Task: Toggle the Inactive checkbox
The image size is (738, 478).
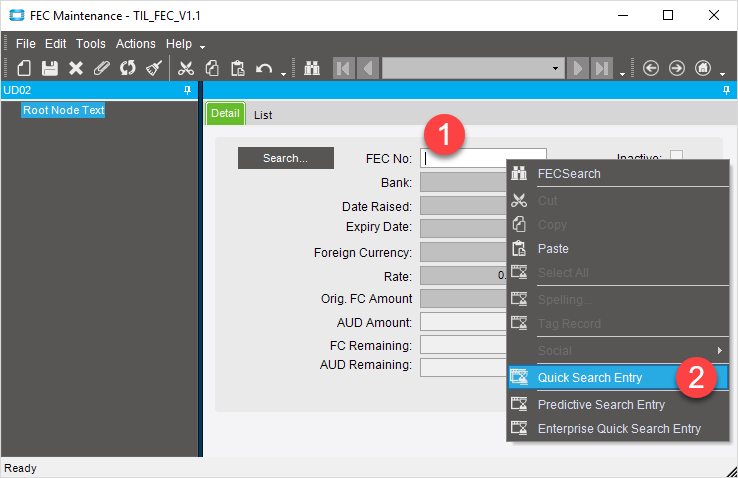Action: pyautogui.click(x=676, y=155)
